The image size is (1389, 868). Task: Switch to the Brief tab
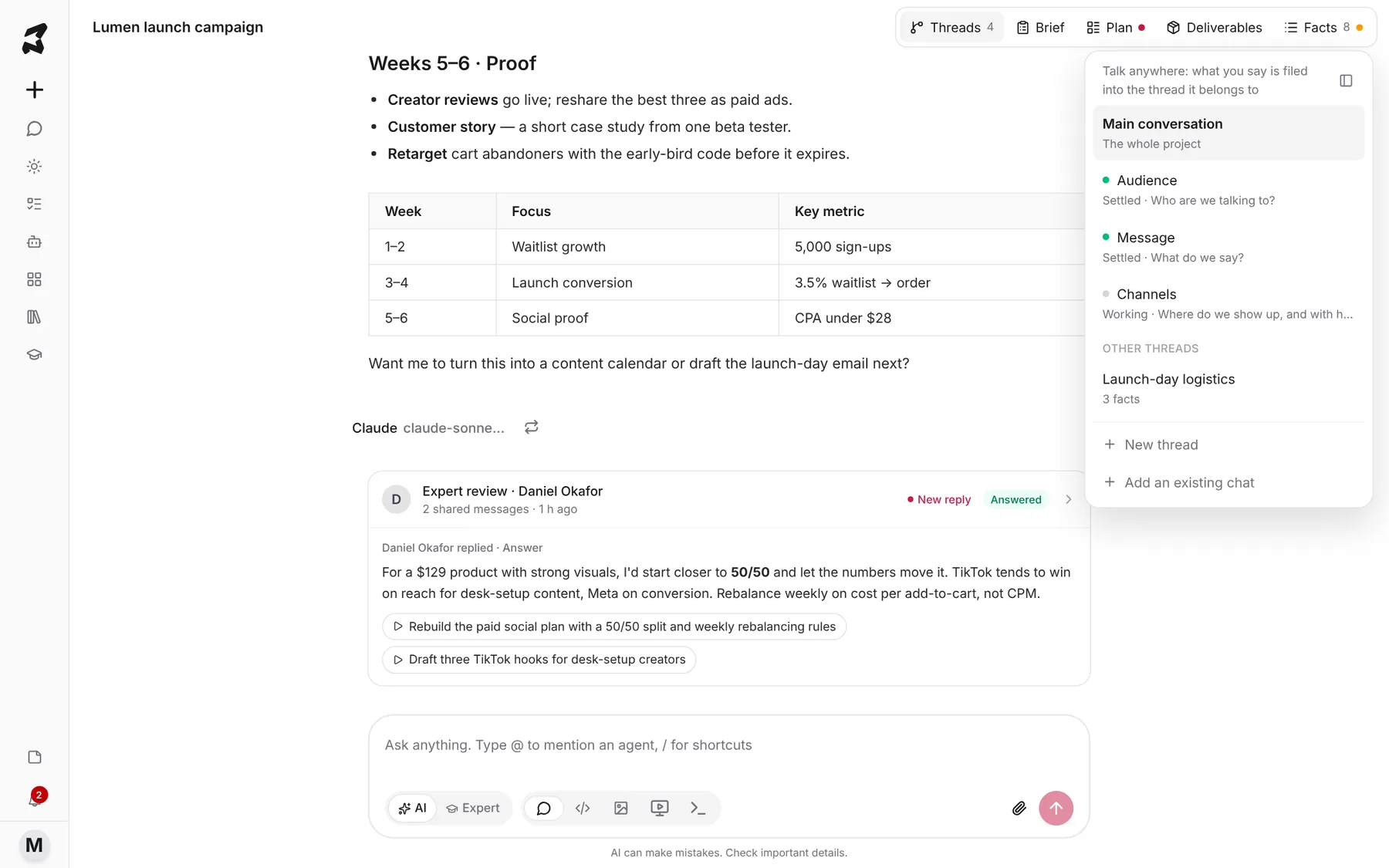coord(1040,28)
